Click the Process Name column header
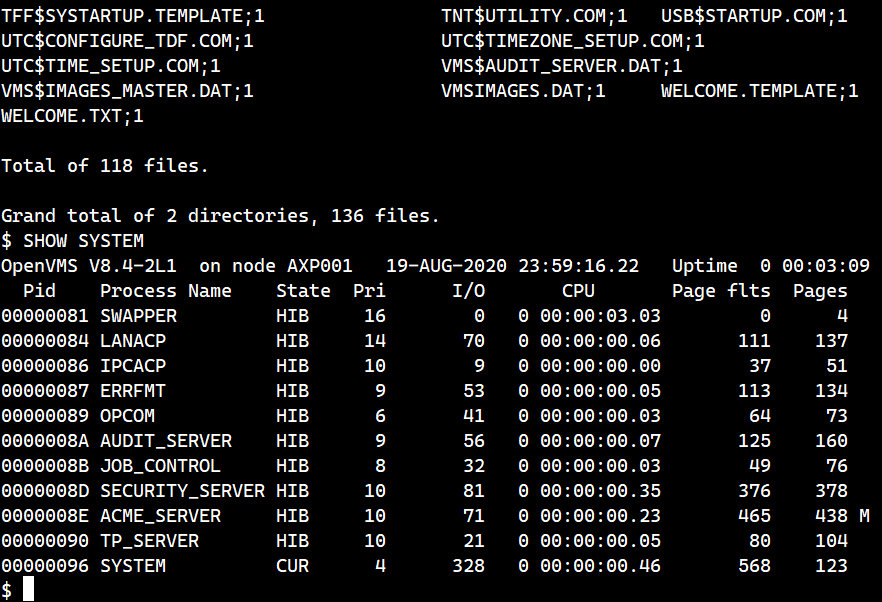 coord(166,291)
